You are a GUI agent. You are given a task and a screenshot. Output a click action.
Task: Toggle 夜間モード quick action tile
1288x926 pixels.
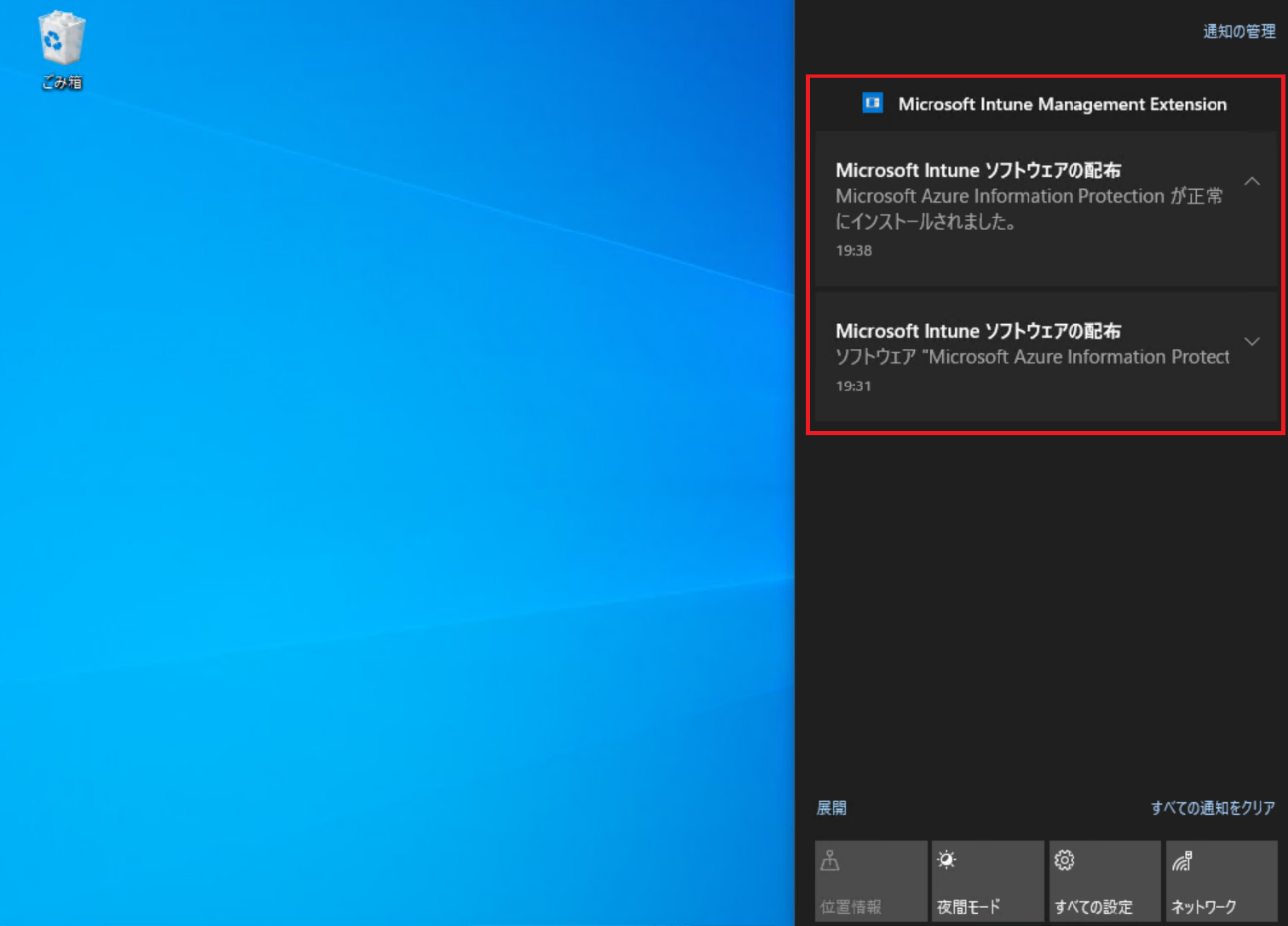pyautogui.click(x=988, y=881)
